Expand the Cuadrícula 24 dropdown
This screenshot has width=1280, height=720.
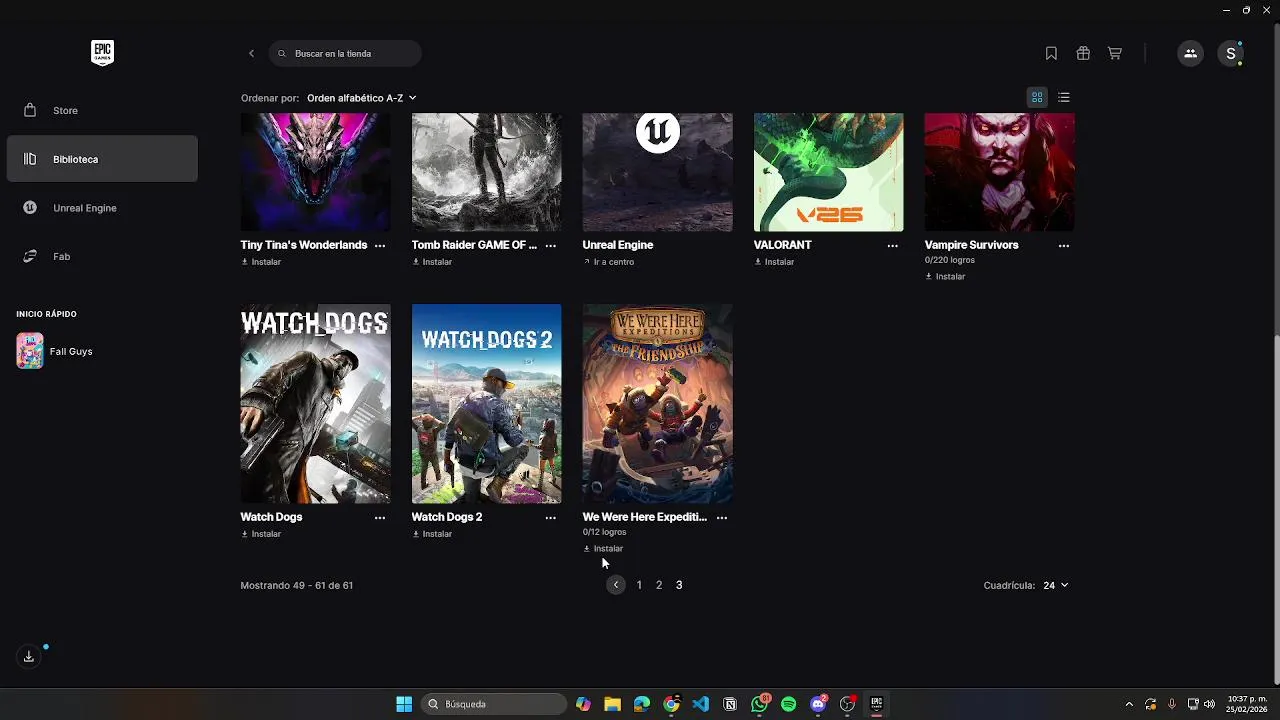(x=1056, y=585)
